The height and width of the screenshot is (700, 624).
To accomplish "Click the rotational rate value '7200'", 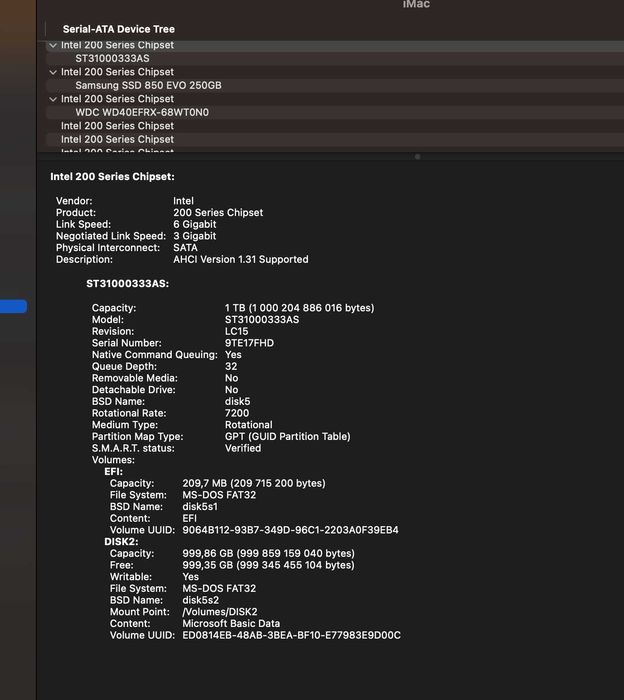I will tap(237, 413).
